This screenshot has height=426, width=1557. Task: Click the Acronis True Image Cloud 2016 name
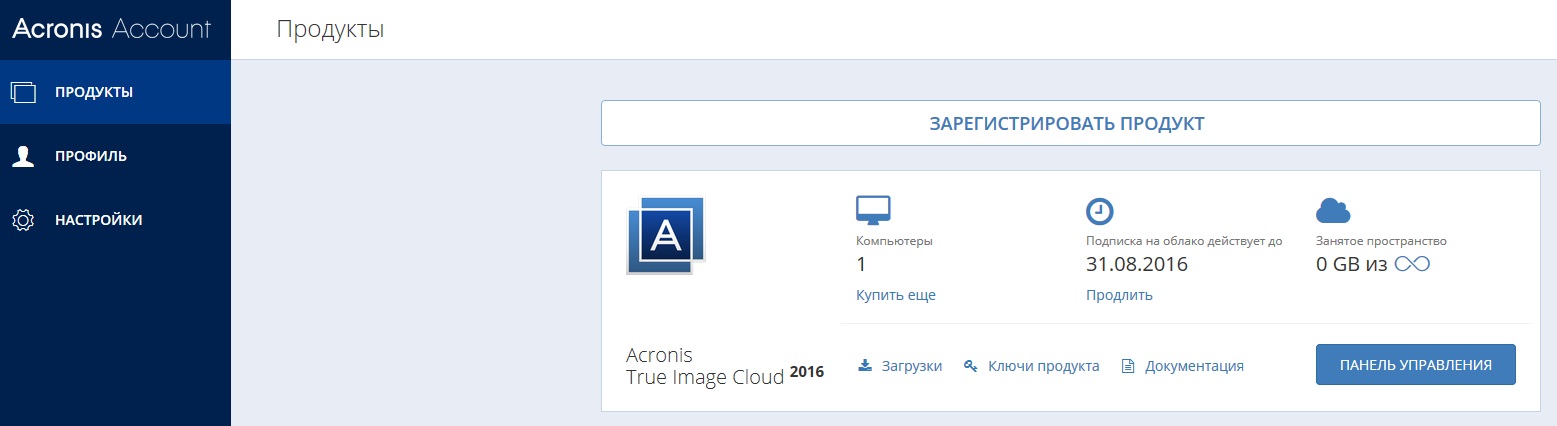(705, 366)
